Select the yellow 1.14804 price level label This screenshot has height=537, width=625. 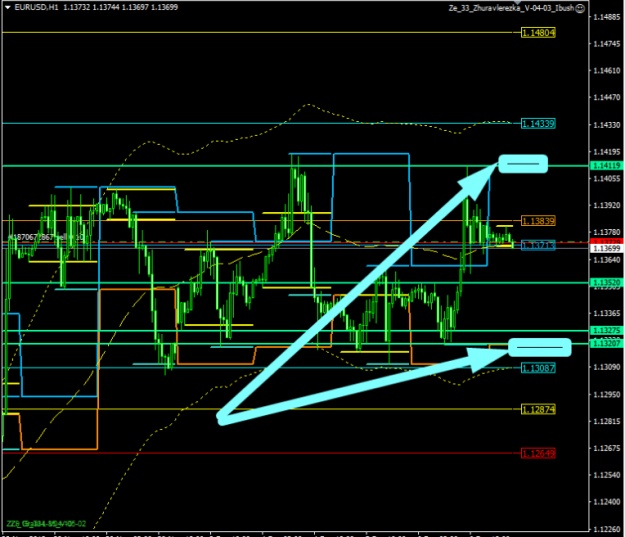point(539,33)
